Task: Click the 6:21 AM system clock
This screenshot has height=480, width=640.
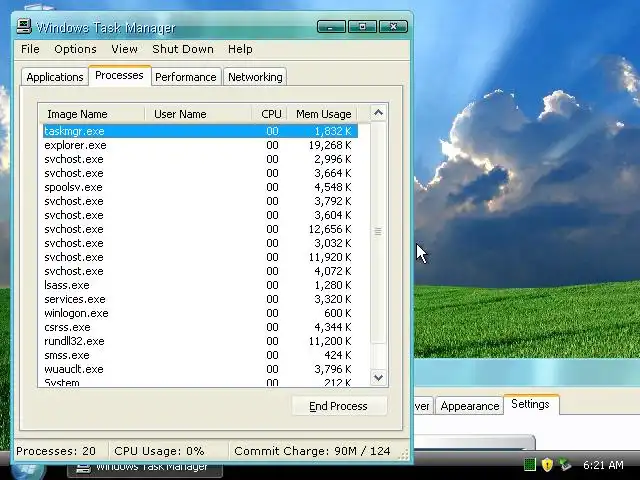Action: tap(603, 465)
